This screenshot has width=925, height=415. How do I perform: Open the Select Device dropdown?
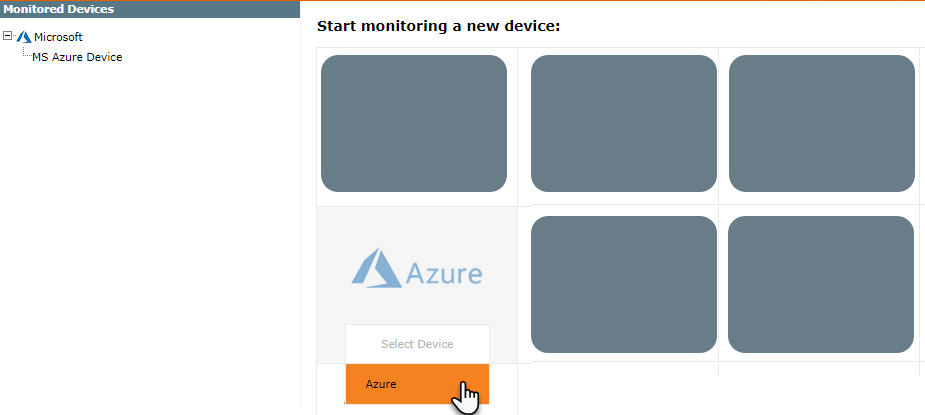417,344
